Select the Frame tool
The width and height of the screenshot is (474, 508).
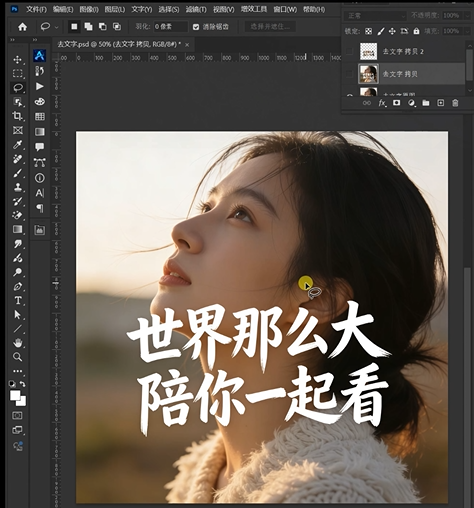(x=17, y=130)
